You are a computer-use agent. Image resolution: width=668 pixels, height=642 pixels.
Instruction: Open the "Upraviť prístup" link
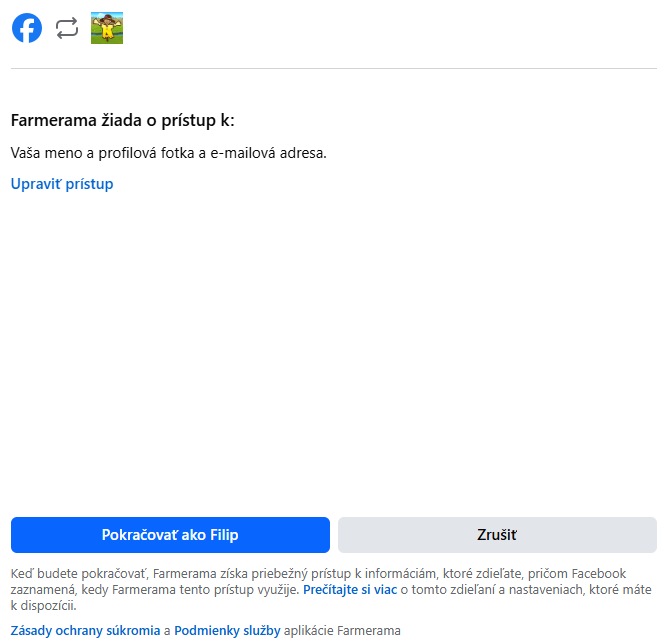pos(62,184)
